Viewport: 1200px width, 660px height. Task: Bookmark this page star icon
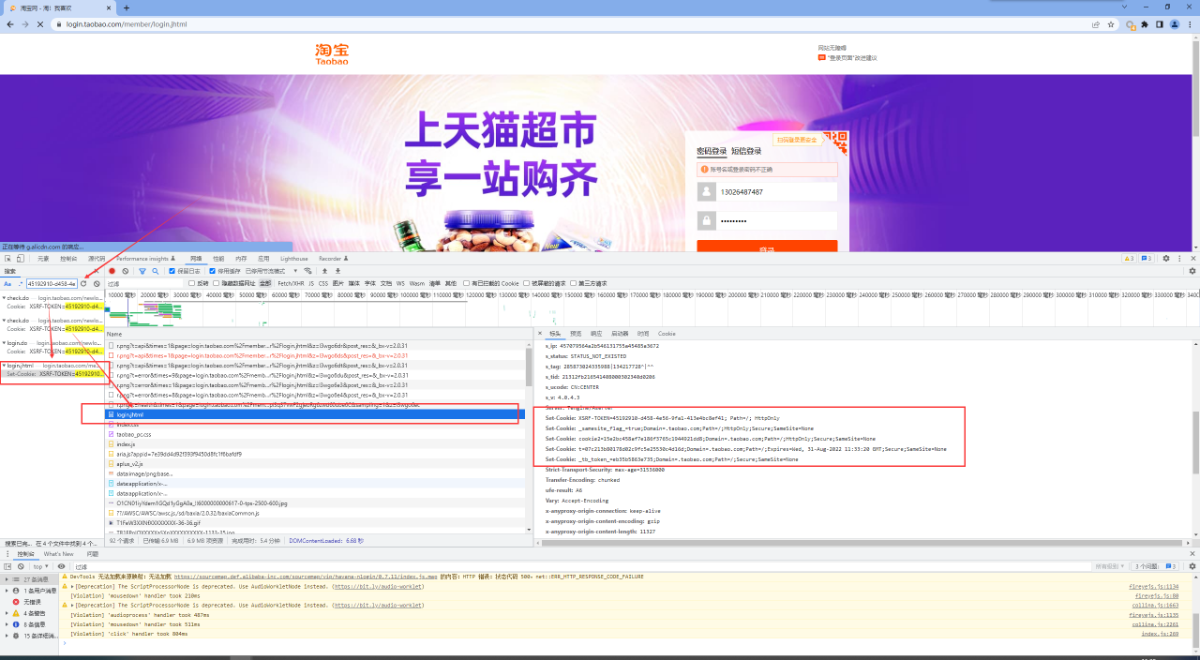(1111, 23)
